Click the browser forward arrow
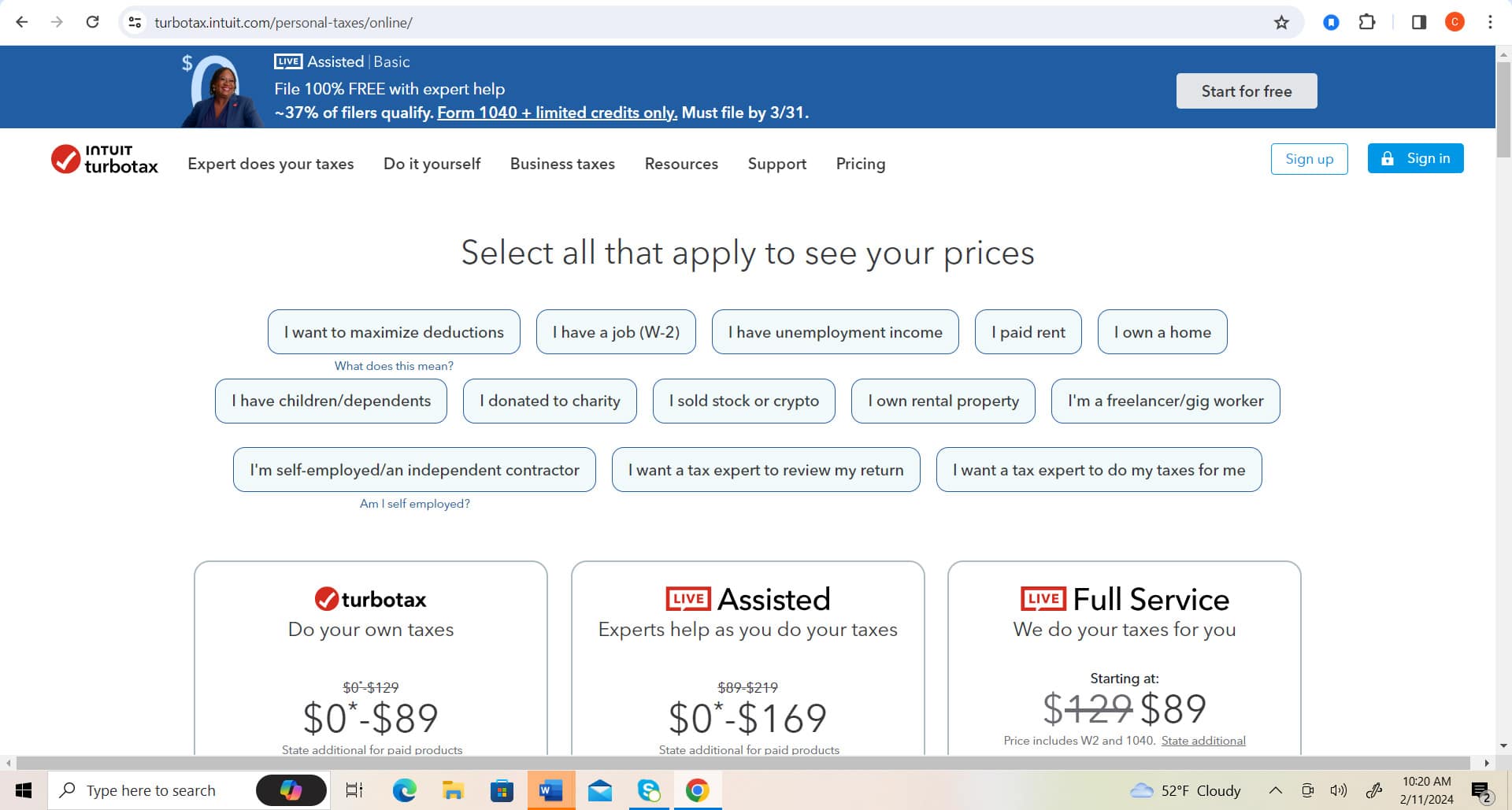 click(x=57, y=22)
